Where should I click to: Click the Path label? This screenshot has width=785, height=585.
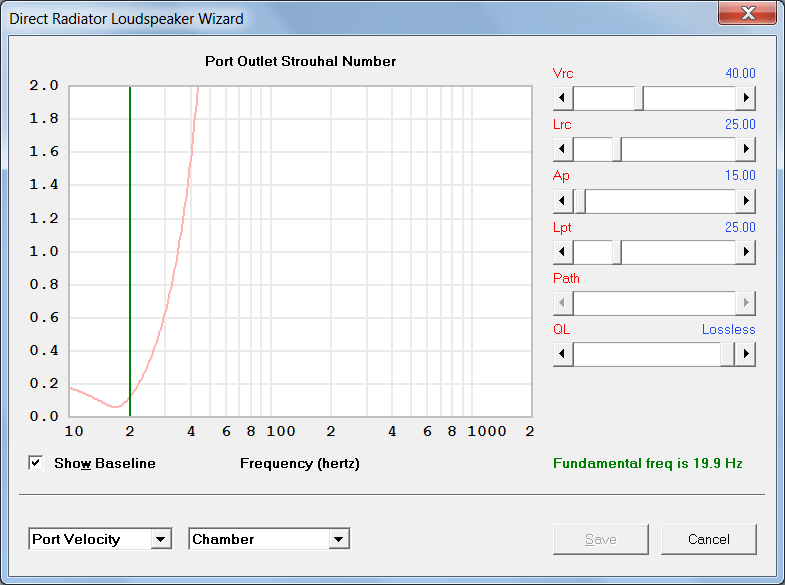566,278
